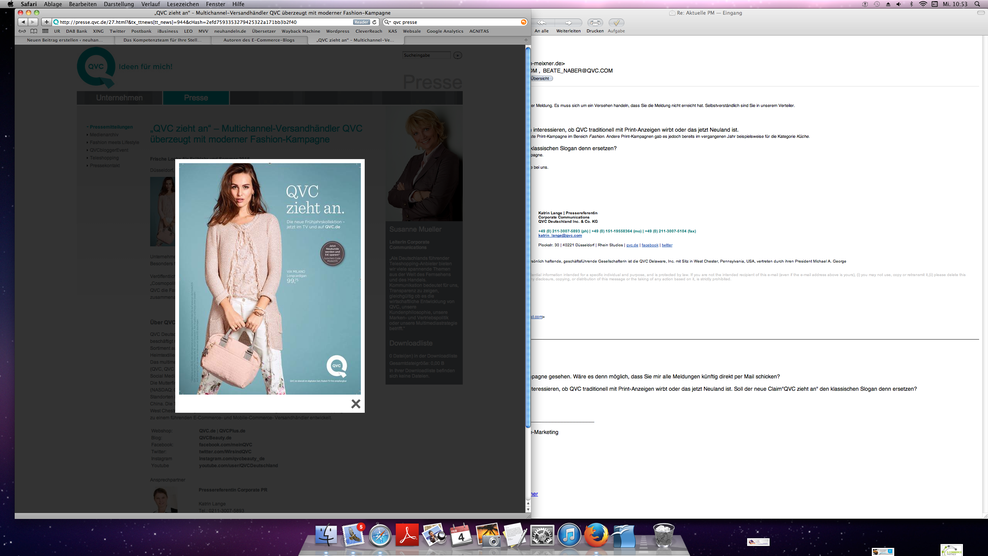This screenshot has height=556, width=988.
Task: Open the Wayback Machine bookmark
Action: [x=301, y=31]
